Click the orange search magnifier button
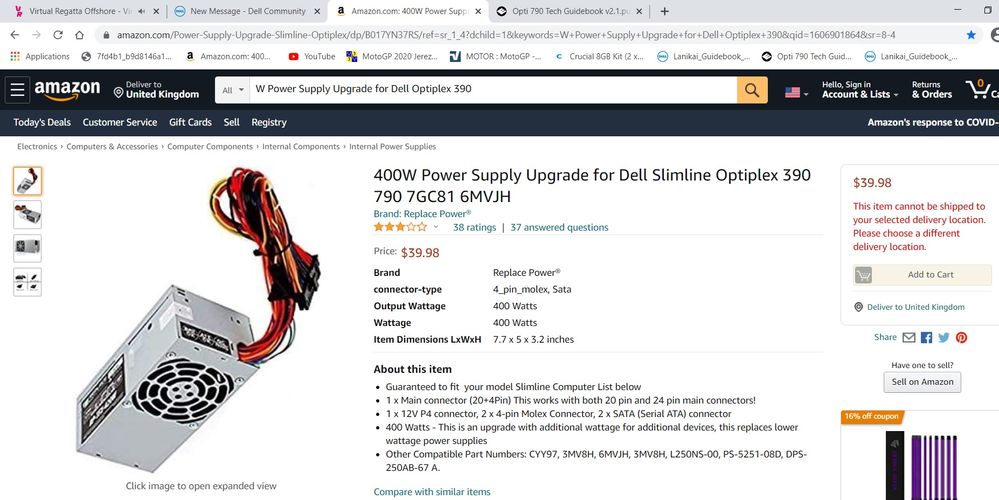999x500 pixels. pos(752,89)
